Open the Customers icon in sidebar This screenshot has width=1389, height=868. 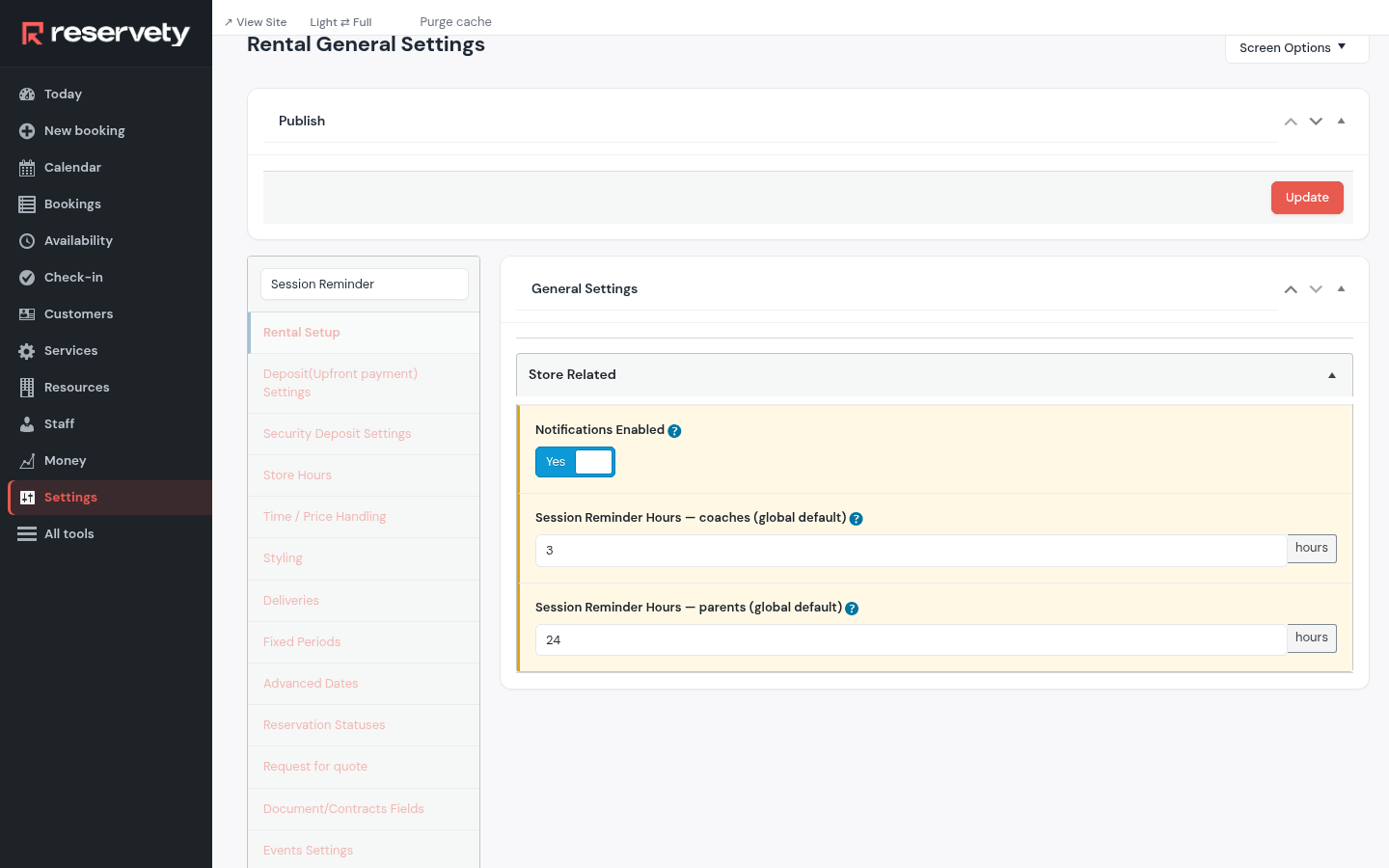click(x=27, y=314)
